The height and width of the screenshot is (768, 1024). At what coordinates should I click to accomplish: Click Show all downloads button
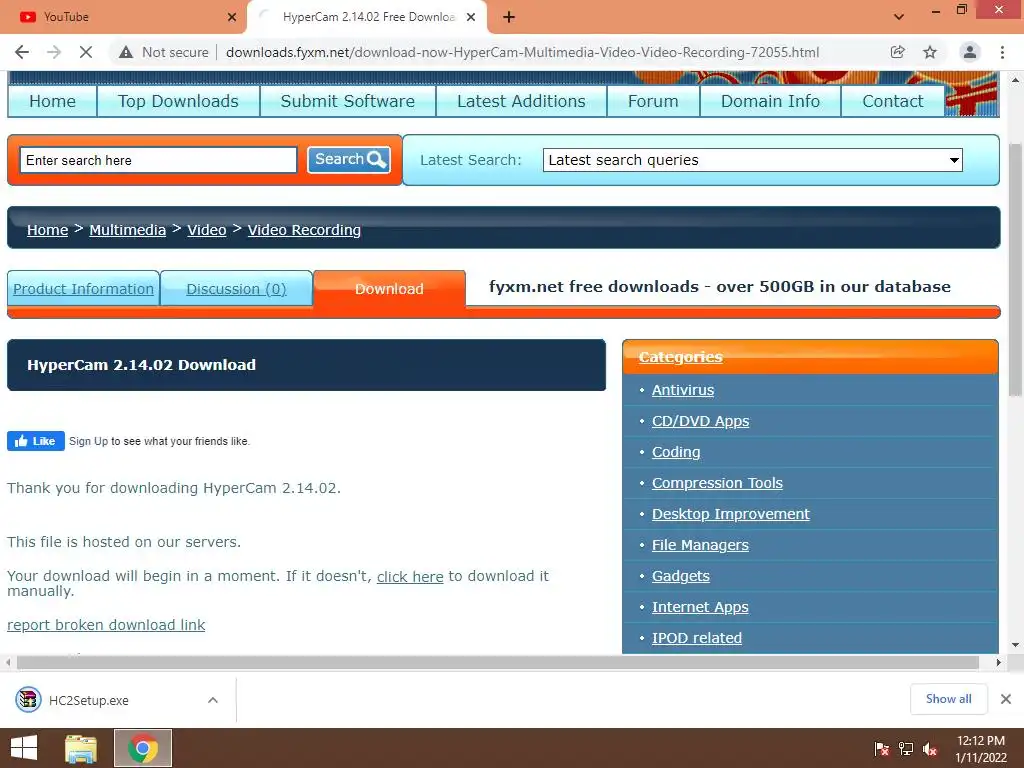coord(949,699)
